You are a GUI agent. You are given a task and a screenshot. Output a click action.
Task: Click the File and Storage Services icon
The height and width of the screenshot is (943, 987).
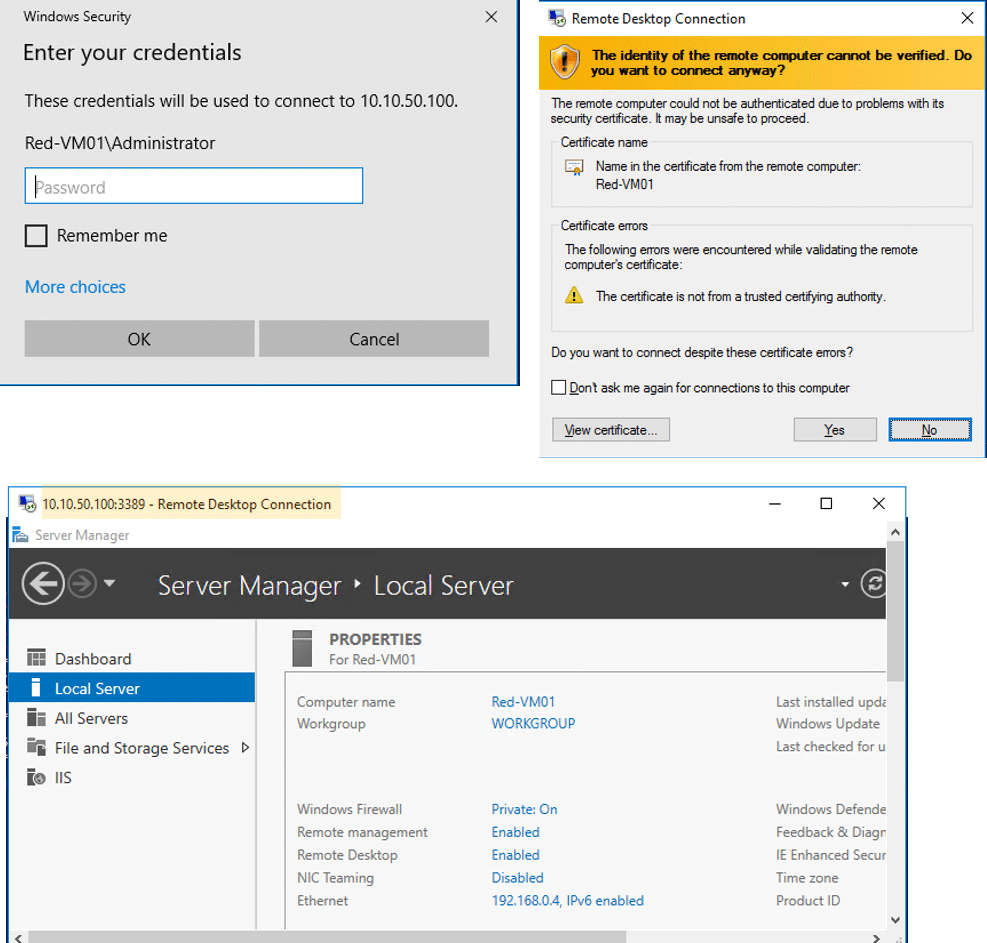coord(37,747)
